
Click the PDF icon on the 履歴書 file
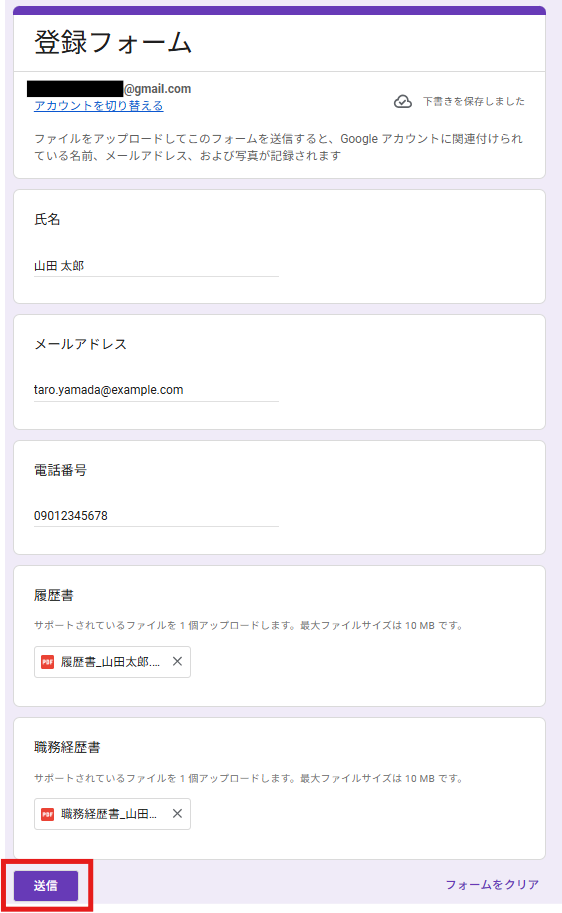[x=47, y=661]
